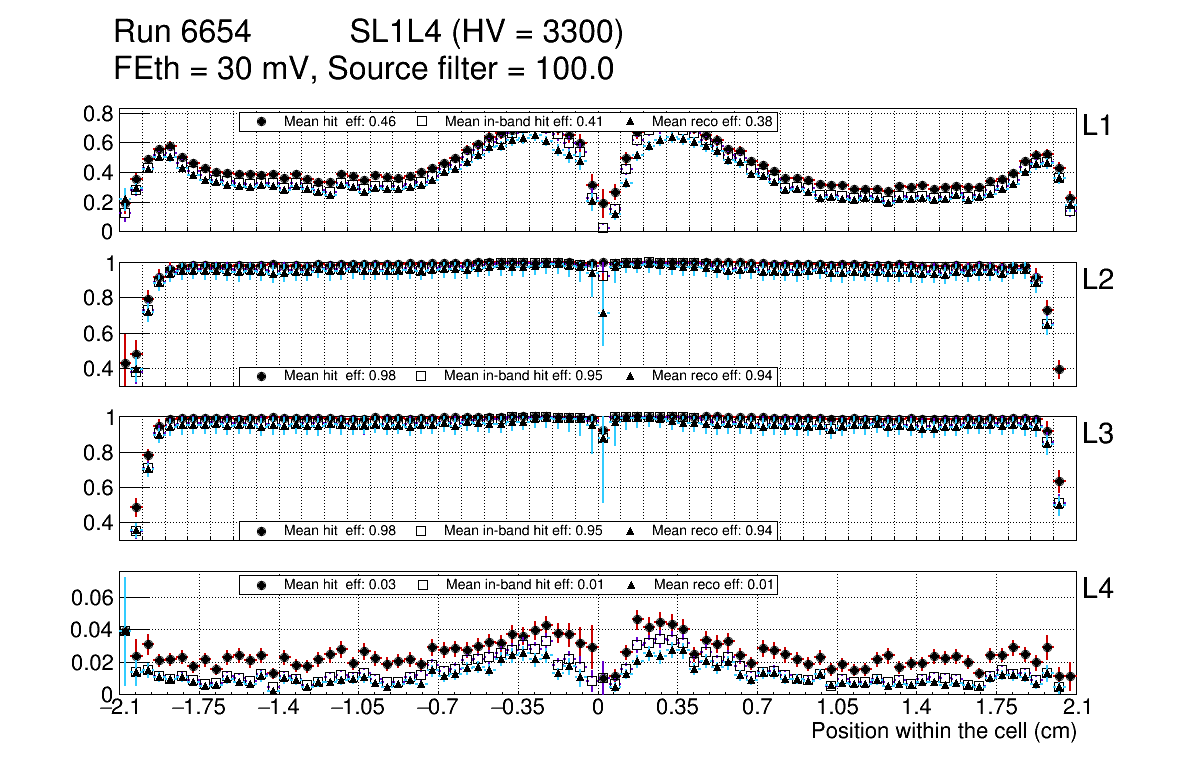The image size is (1196, 772).
Task: Pick the open square marker in L3 legend
Action: point(422,530)
